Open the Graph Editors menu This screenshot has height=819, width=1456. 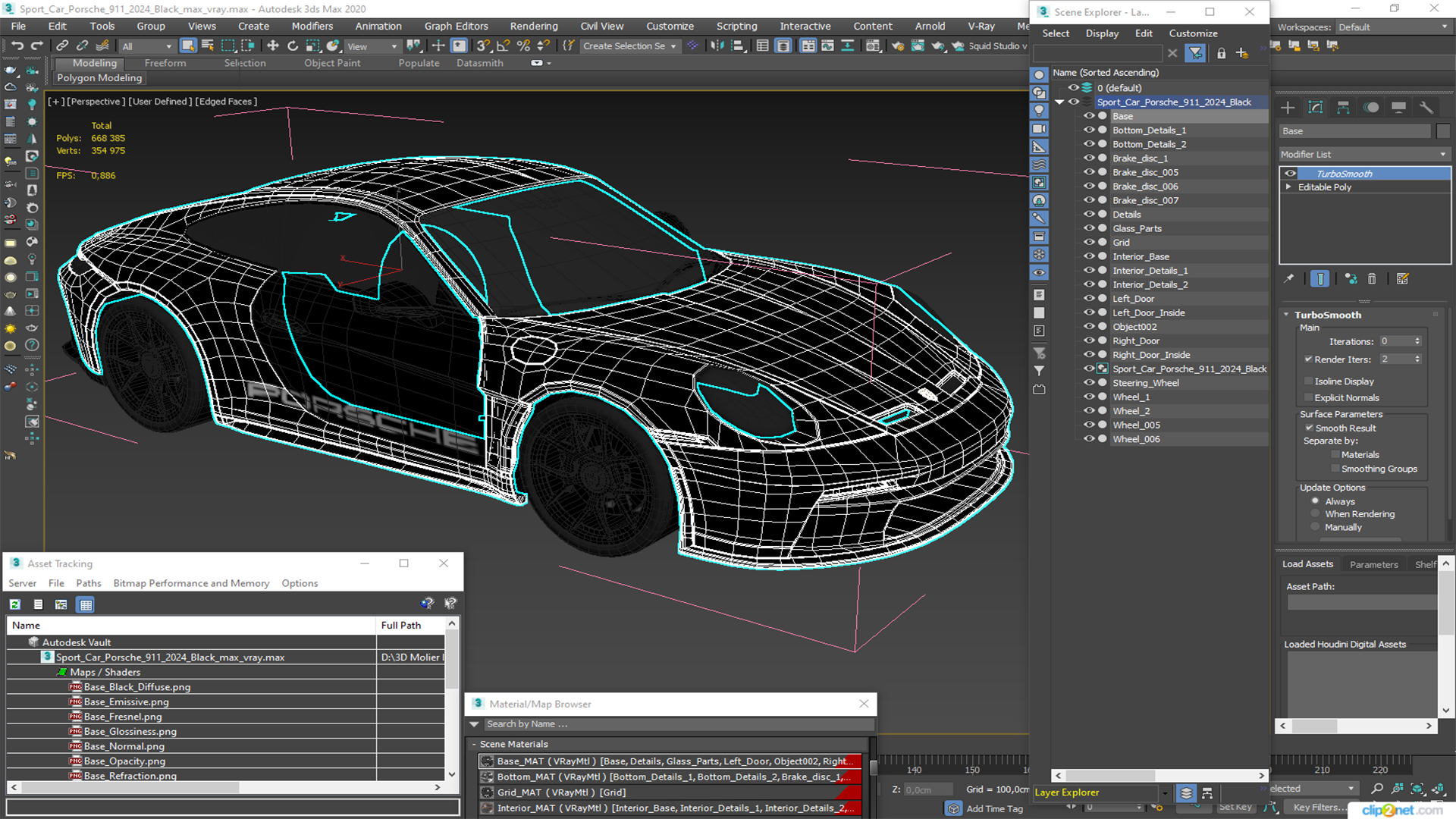[x=456, y=26]
